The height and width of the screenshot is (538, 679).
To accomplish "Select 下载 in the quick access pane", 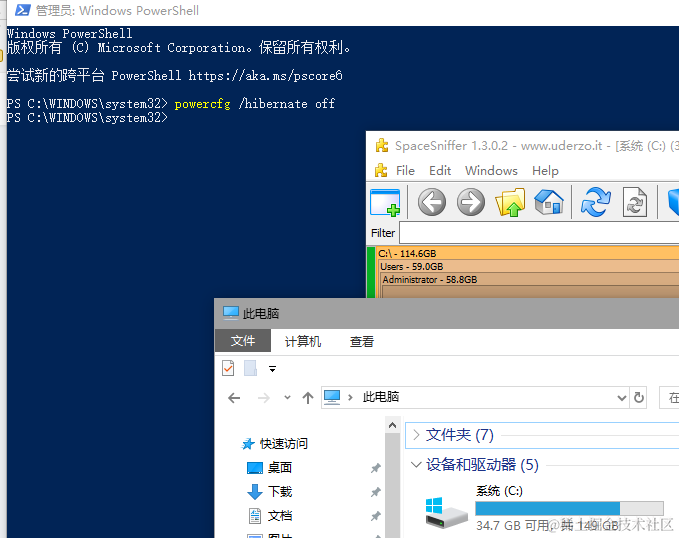I will 280,492.
